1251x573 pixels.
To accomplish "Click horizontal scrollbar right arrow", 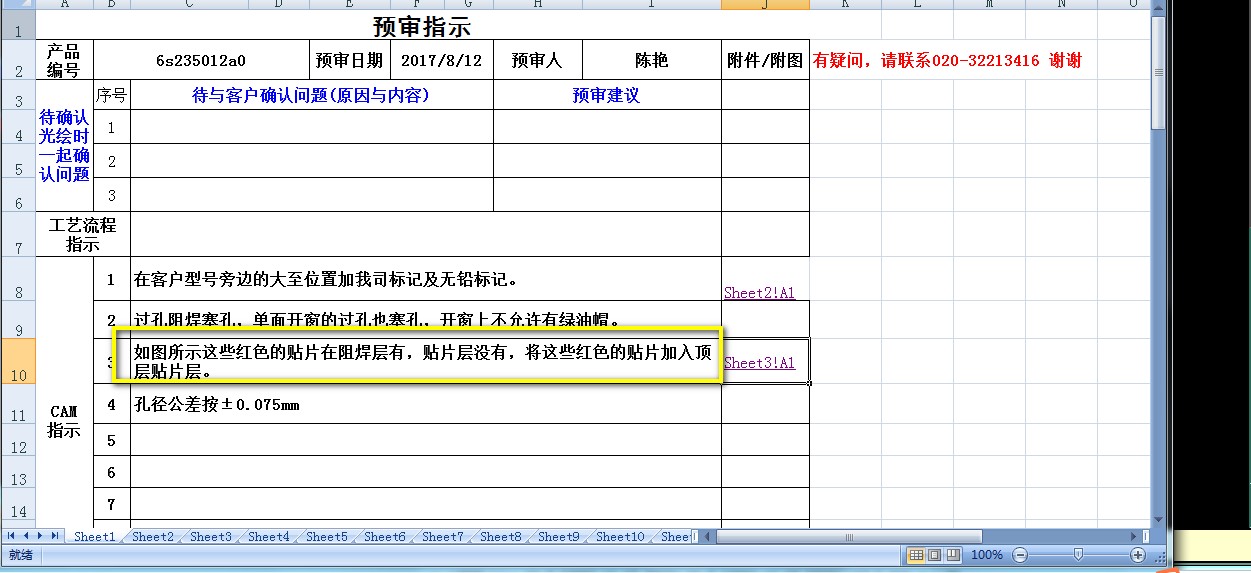I will (x=1133, y=537).
